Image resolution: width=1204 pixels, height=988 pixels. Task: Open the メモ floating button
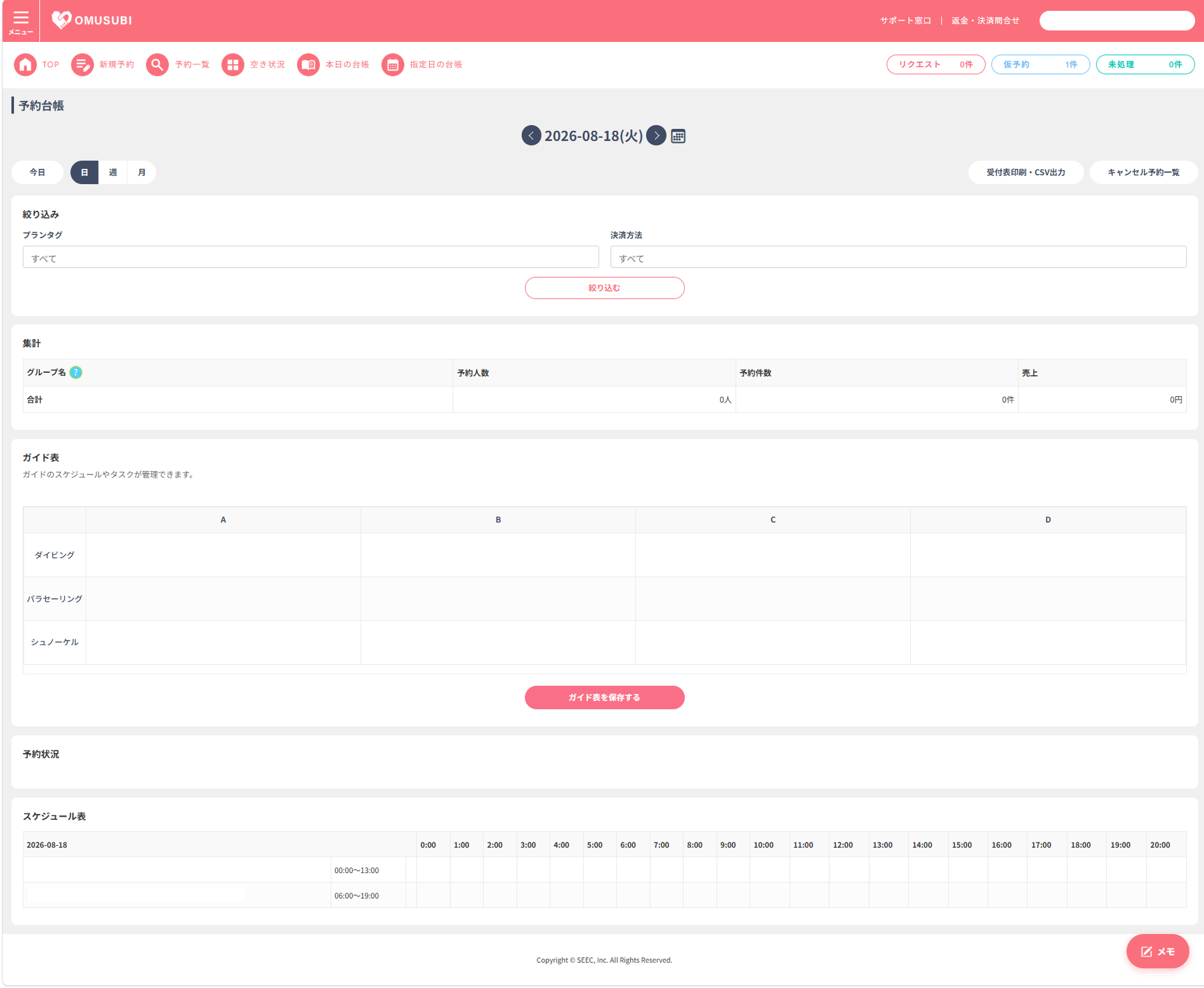pos(1158,951)
